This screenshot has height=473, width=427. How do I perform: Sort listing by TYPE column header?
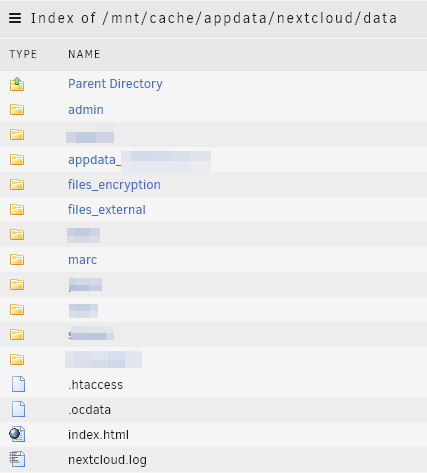click(x=23, y=54)
